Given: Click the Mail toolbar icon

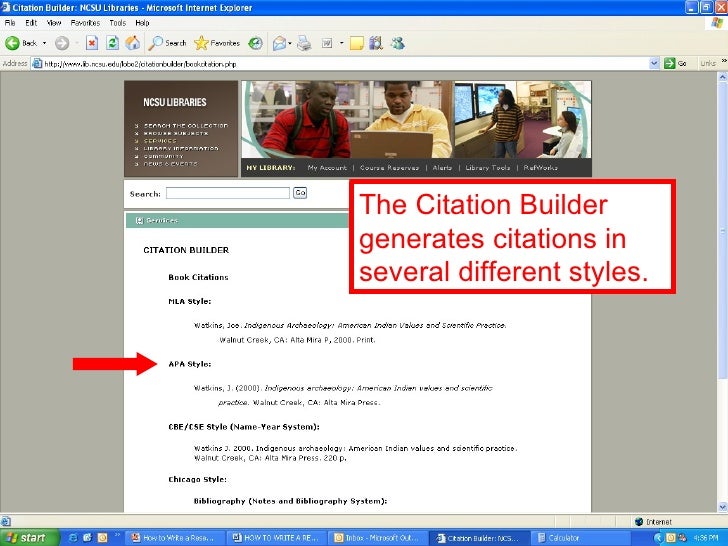Looking at the screenshot, I should pyautogui.click(x=280, y=43).
